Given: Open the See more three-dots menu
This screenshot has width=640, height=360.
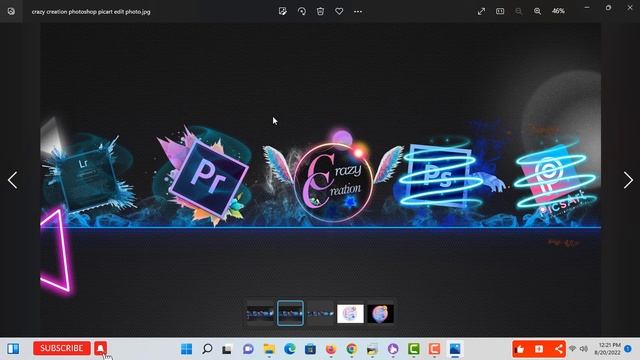Looking at the screenshot, I should coord(358,11).
